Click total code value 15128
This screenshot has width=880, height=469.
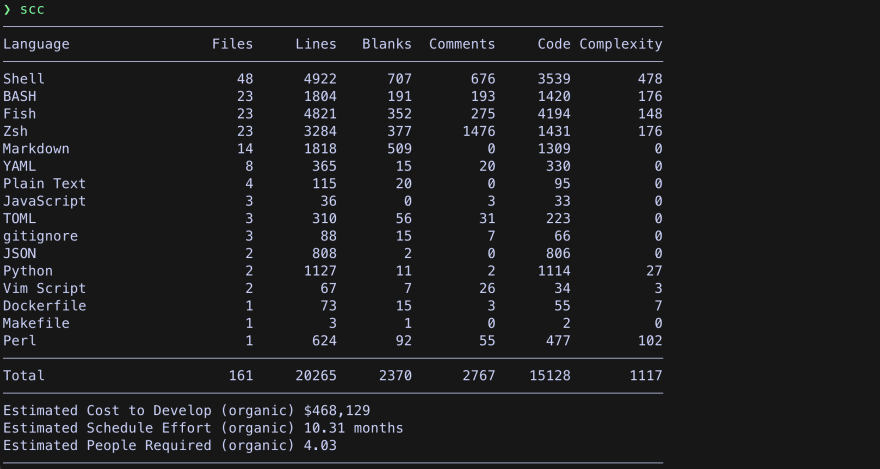(550, 375)
